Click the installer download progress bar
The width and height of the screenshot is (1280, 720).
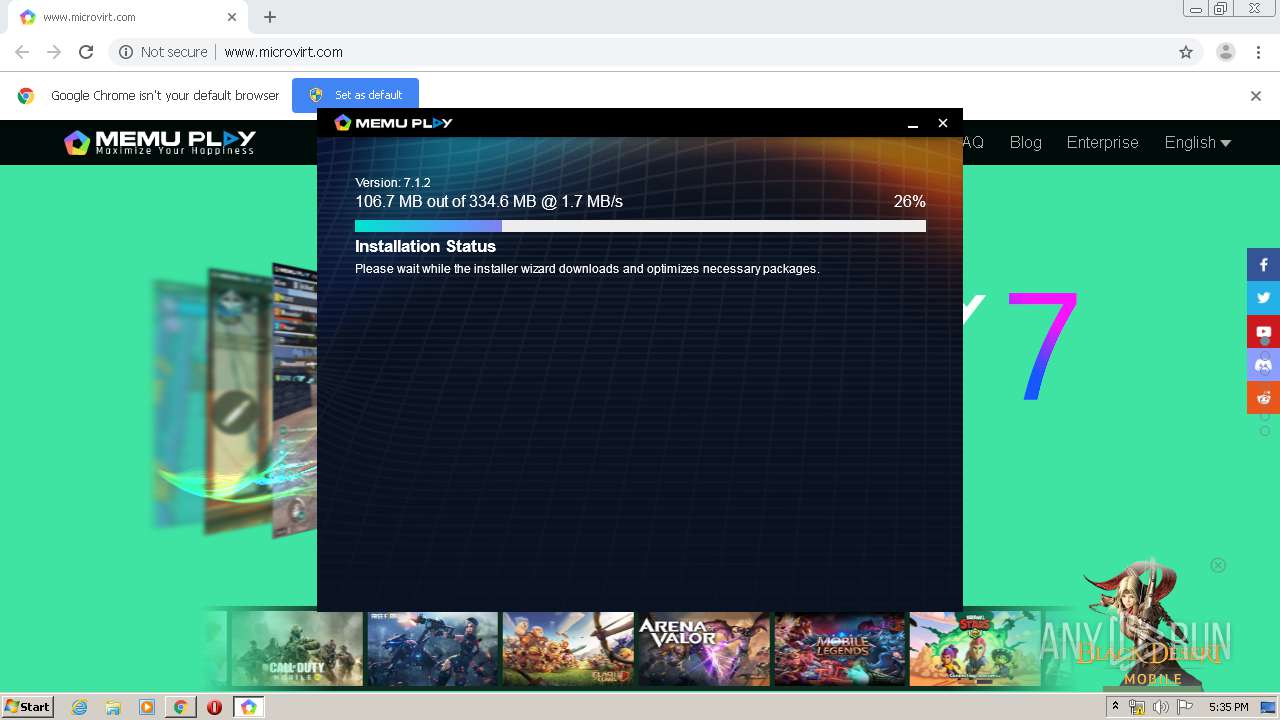click(640, 226)
